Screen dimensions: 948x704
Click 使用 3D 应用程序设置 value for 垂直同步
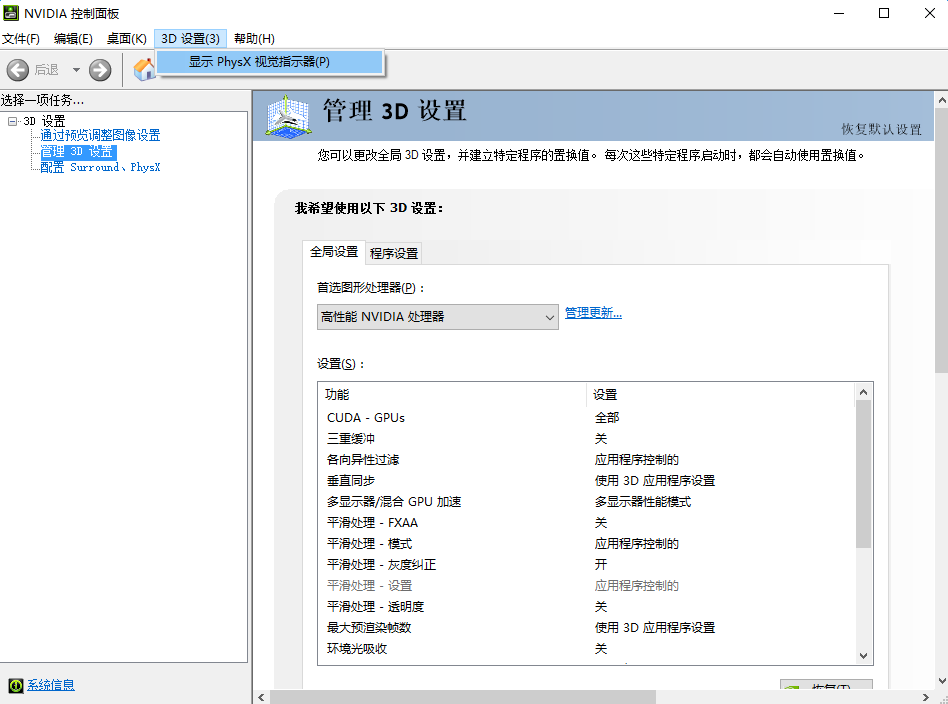click(x=655, y=481)
